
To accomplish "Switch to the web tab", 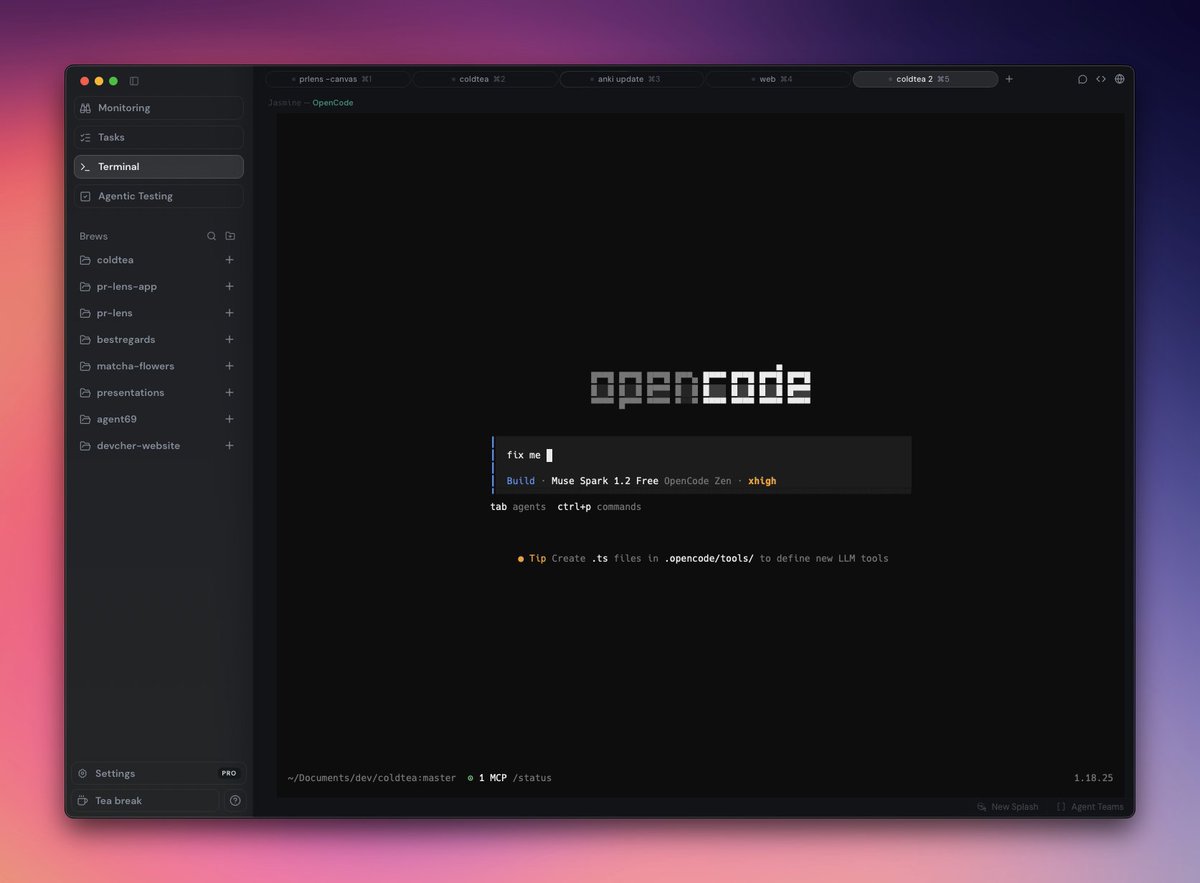I will [x=778, y=79].
